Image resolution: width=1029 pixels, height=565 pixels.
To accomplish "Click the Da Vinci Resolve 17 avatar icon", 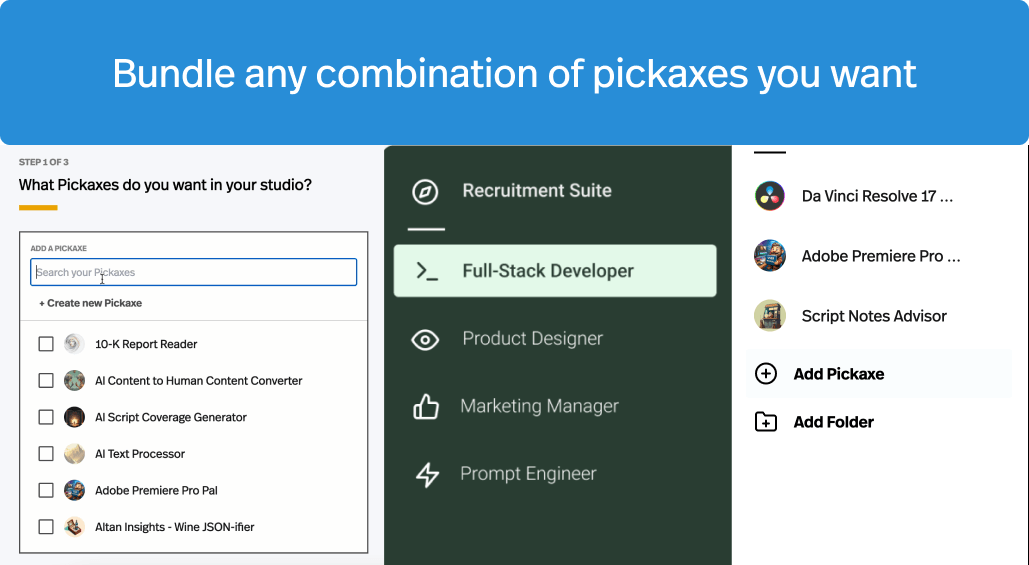I will pos(769,196).
